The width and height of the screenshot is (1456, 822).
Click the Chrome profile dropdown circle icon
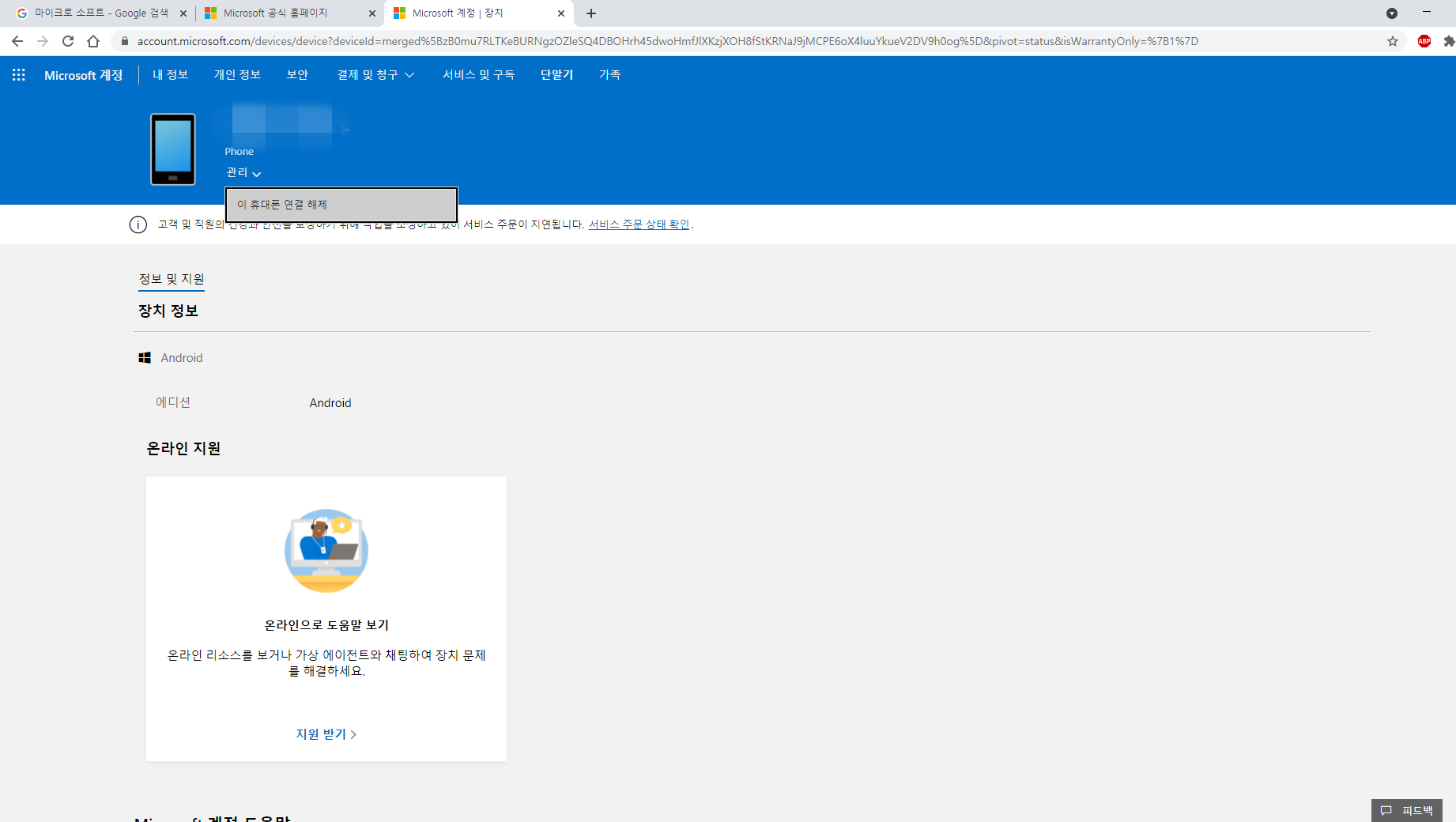(1392, 13)
